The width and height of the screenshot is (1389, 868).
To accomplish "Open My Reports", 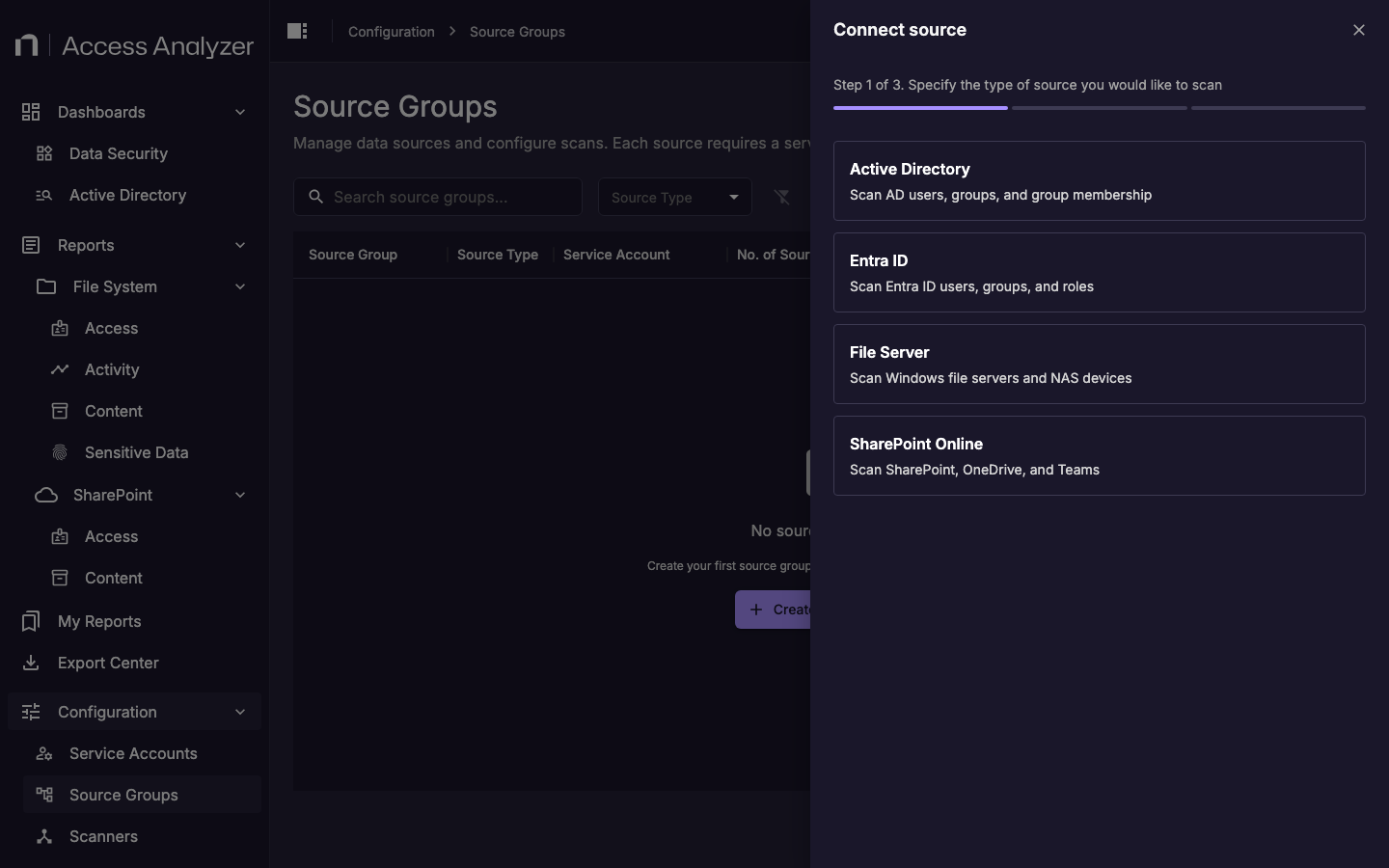I will click(x=97, y=621).
